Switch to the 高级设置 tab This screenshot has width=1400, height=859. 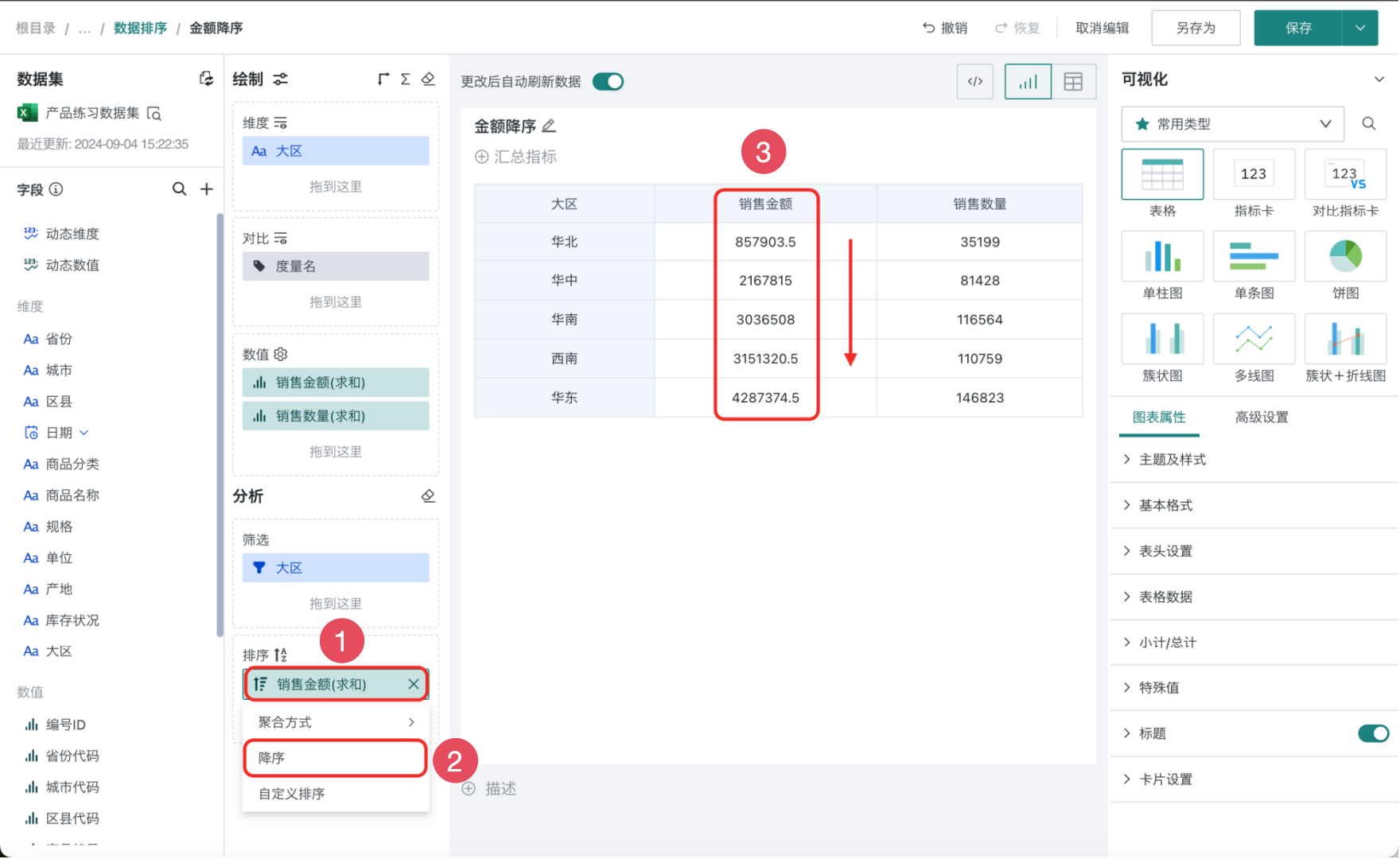pos(1262,418)
